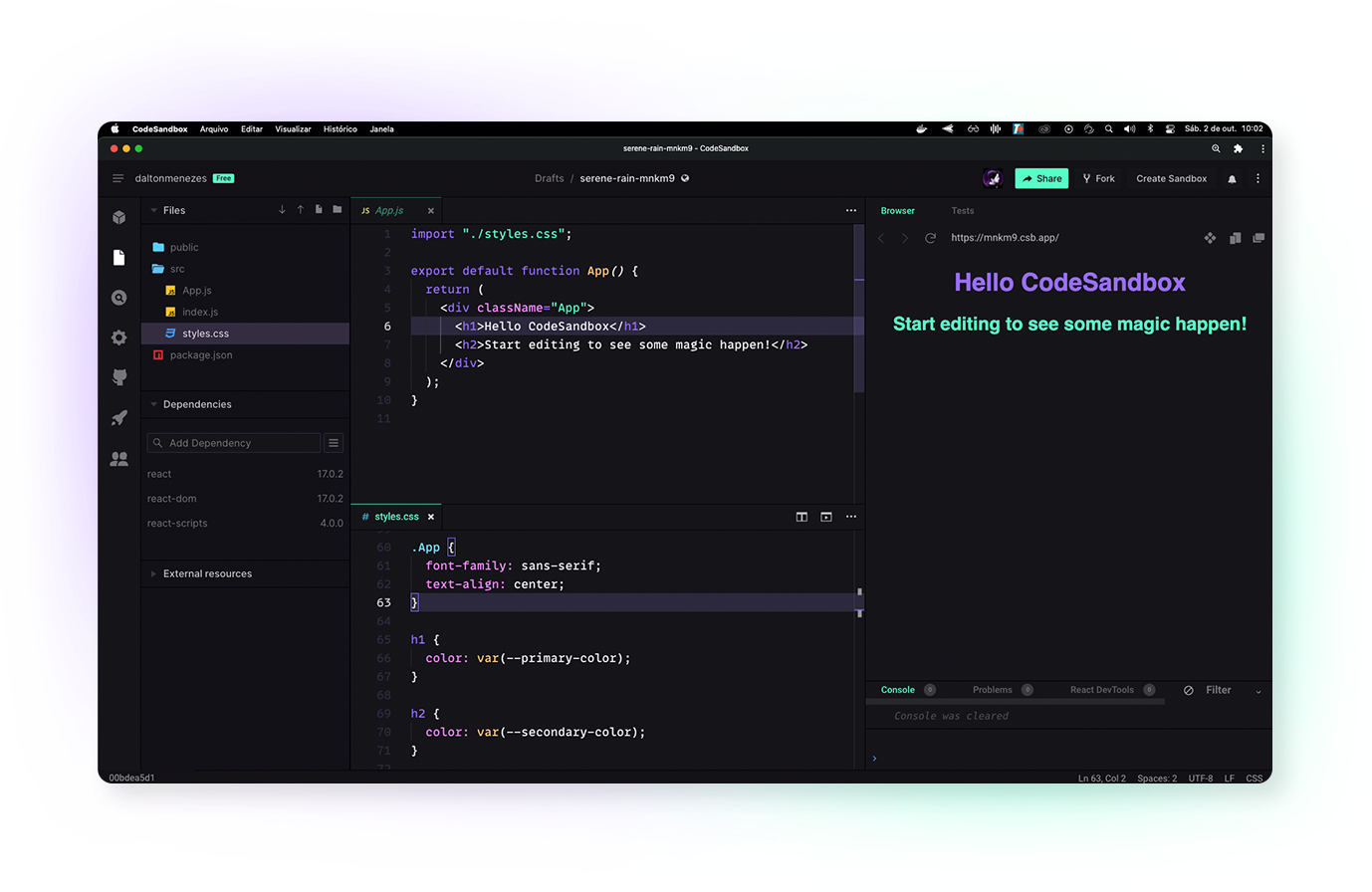
Task: Click split editor icon in styles.css pane
Action: (801, 517)
